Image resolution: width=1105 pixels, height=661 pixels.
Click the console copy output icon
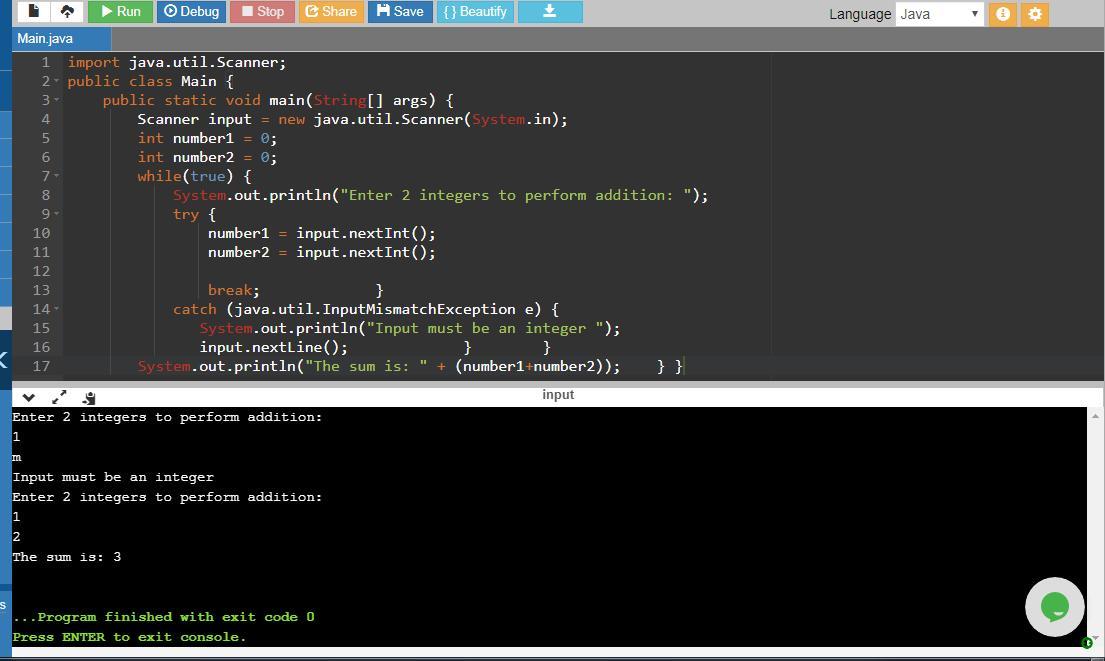(x=89, y=397)
